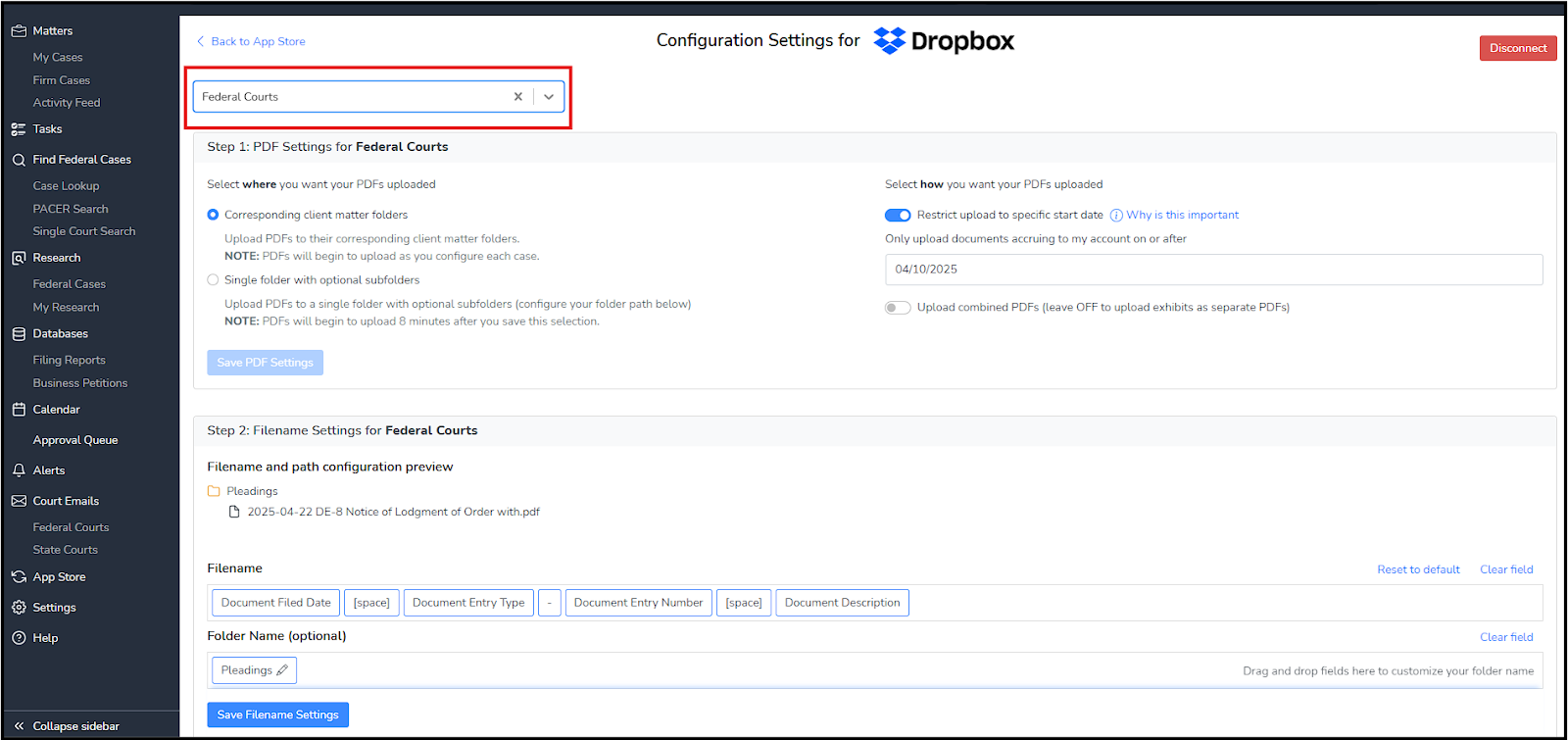The image size is (1568, 740).
Task: Open Single Court Search
Action: pos(84,231)
